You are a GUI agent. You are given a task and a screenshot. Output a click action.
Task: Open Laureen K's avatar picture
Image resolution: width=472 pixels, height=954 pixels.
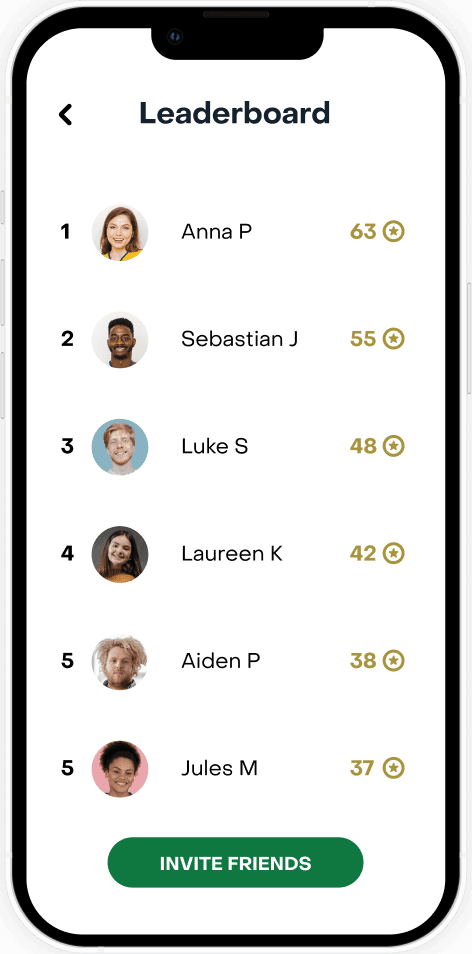click(120, 554)
